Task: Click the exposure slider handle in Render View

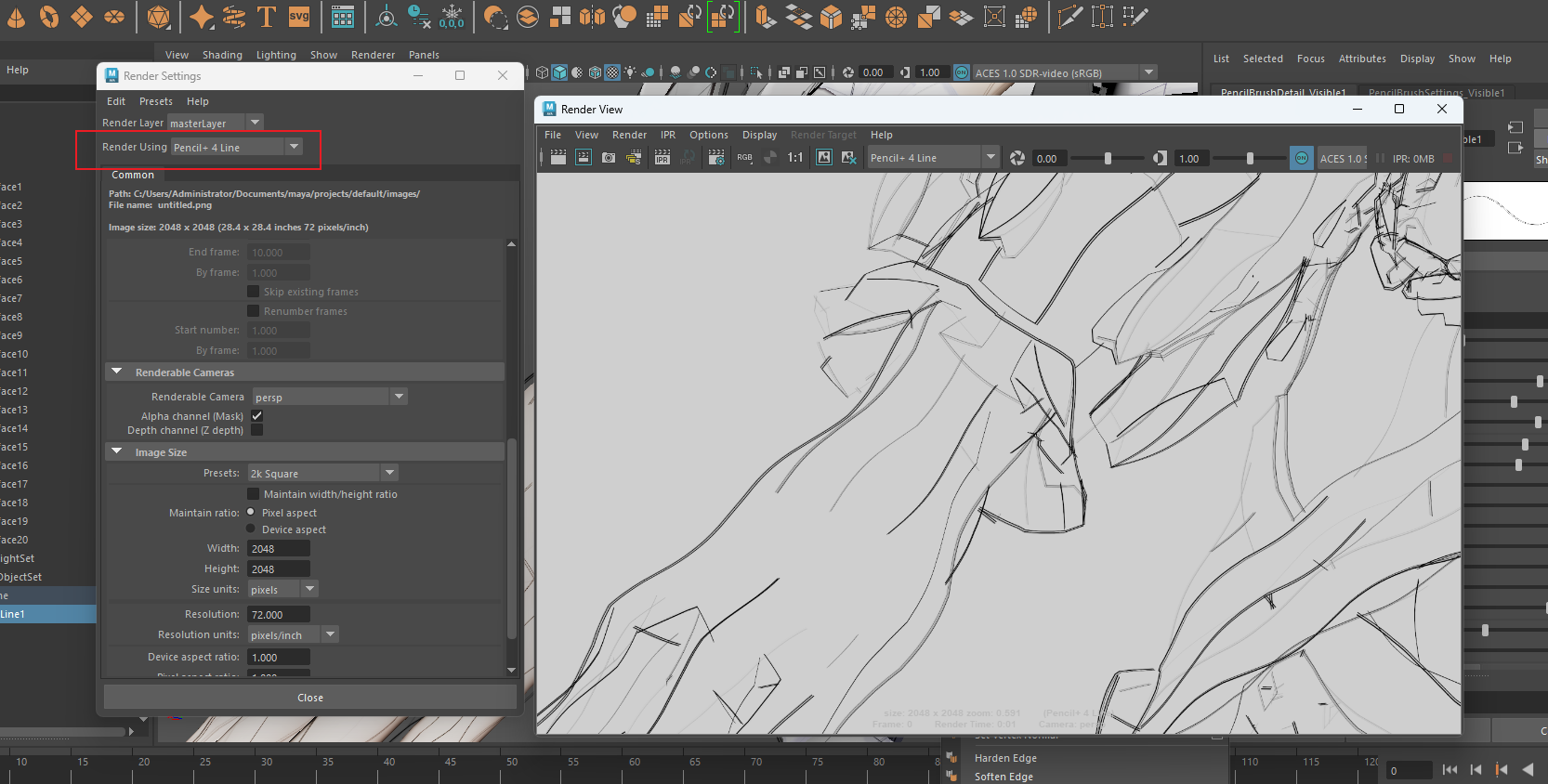Action: tap(1108, 159)
